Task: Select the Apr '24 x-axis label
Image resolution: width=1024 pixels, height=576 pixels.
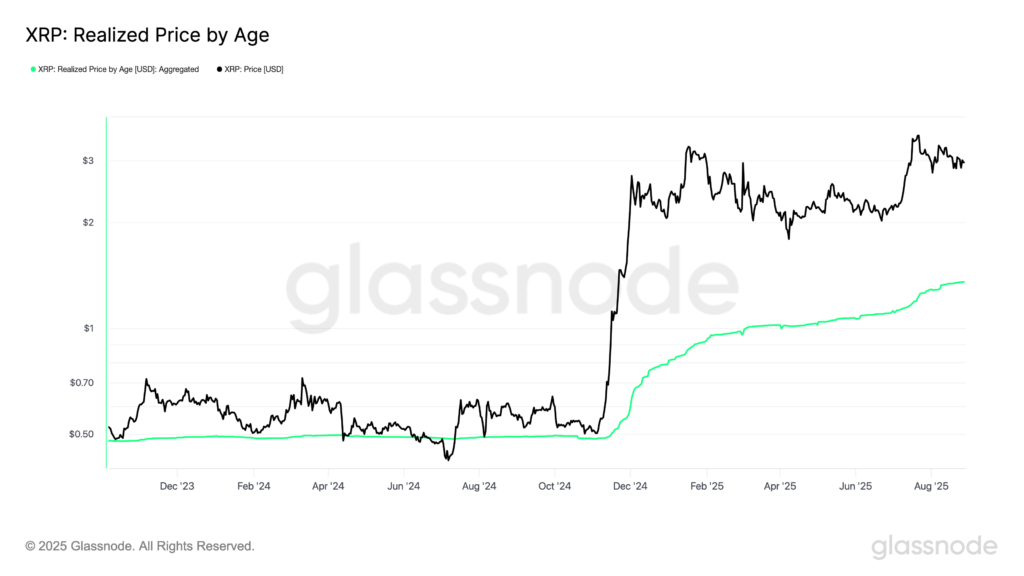Action: coord(328,486)
